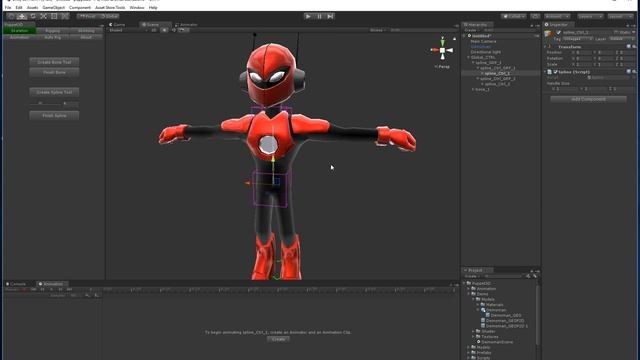Collapse the Transform component foldout

(546, 47)
